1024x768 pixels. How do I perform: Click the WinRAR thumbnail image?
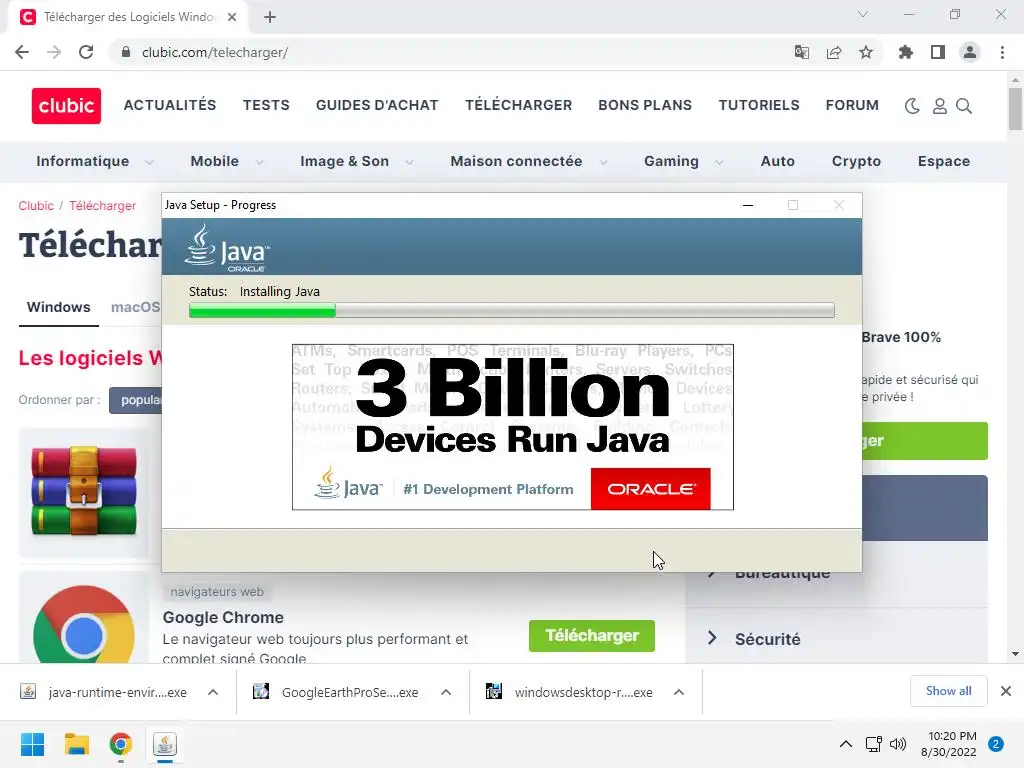click(x=84, y=492)
